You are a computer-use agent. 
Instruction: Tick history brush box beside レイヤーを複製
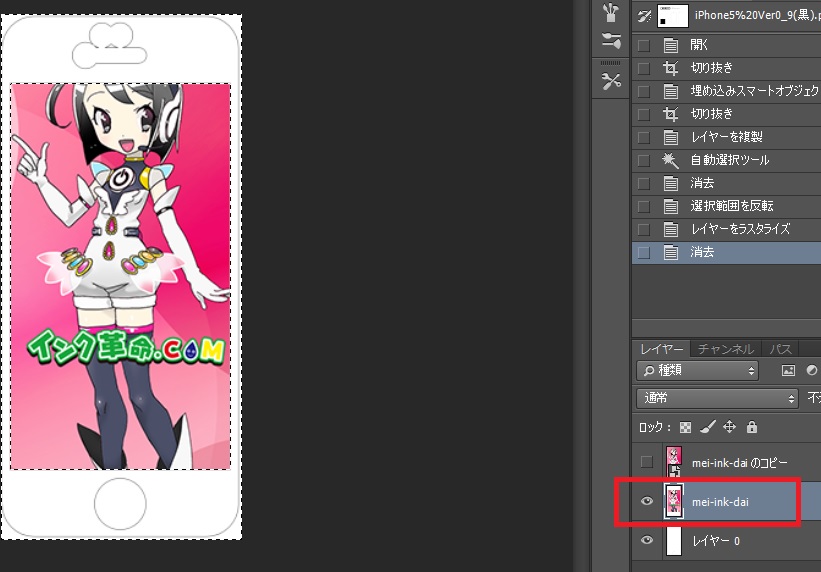click(644, 138)
